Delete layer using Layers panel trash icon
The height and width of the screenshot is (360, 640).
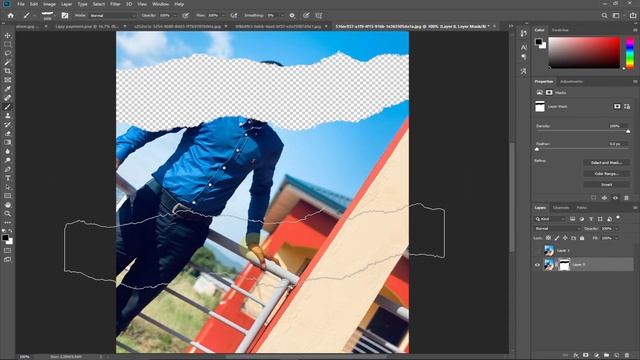click(627, 356)
